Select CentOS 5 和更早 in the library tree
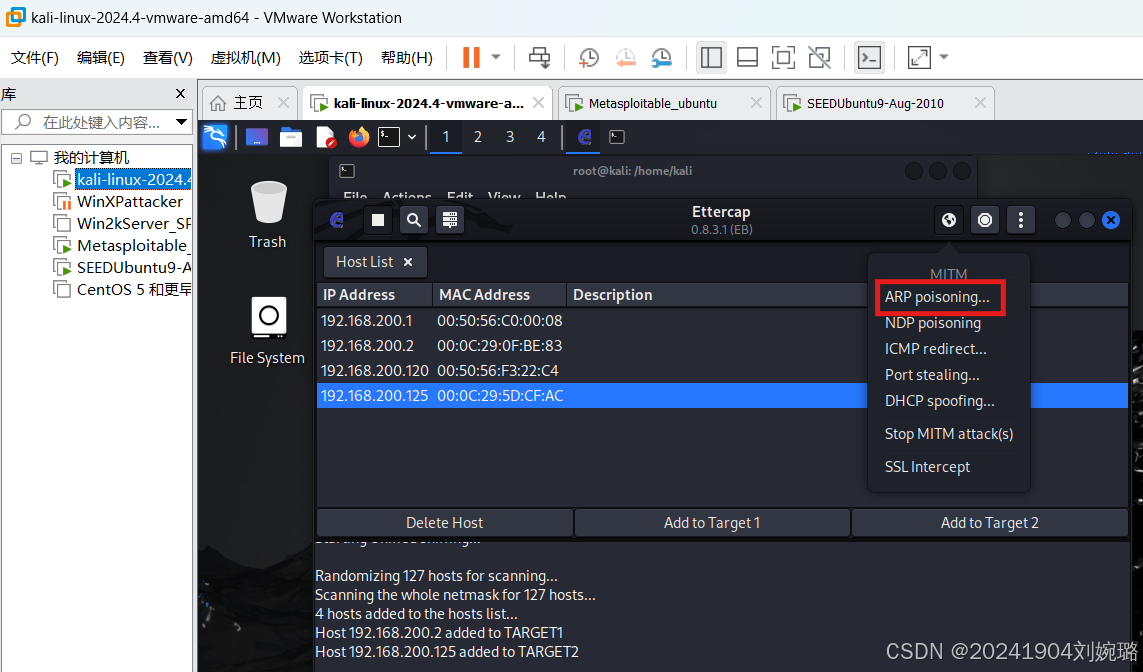 tap(133, 289)
